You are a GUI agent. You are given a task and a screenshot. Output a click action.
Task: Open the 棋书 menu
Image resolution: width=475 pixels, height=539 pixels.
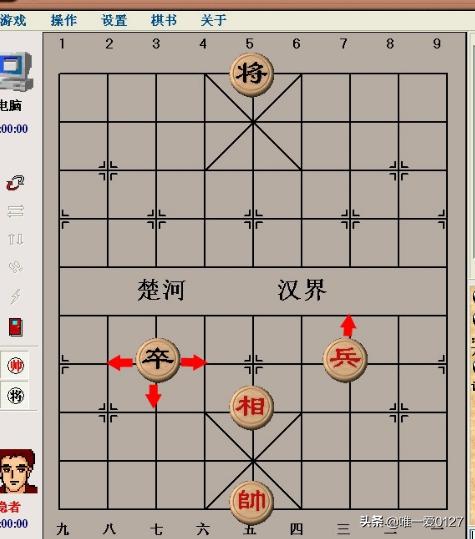pos(164,20)
